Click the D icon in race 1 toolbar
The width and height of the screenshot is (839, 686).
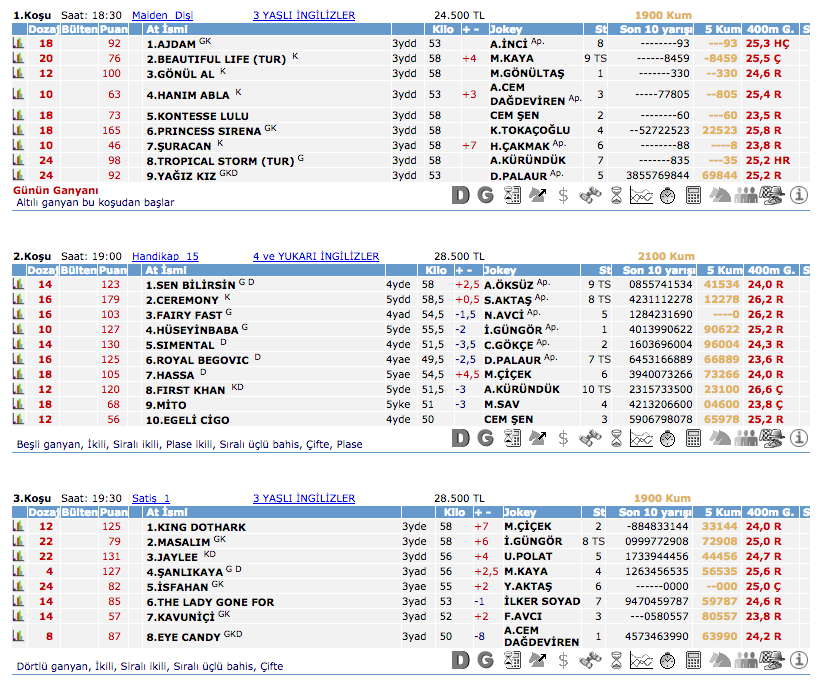pyautogui.click(x=460, y=195)
